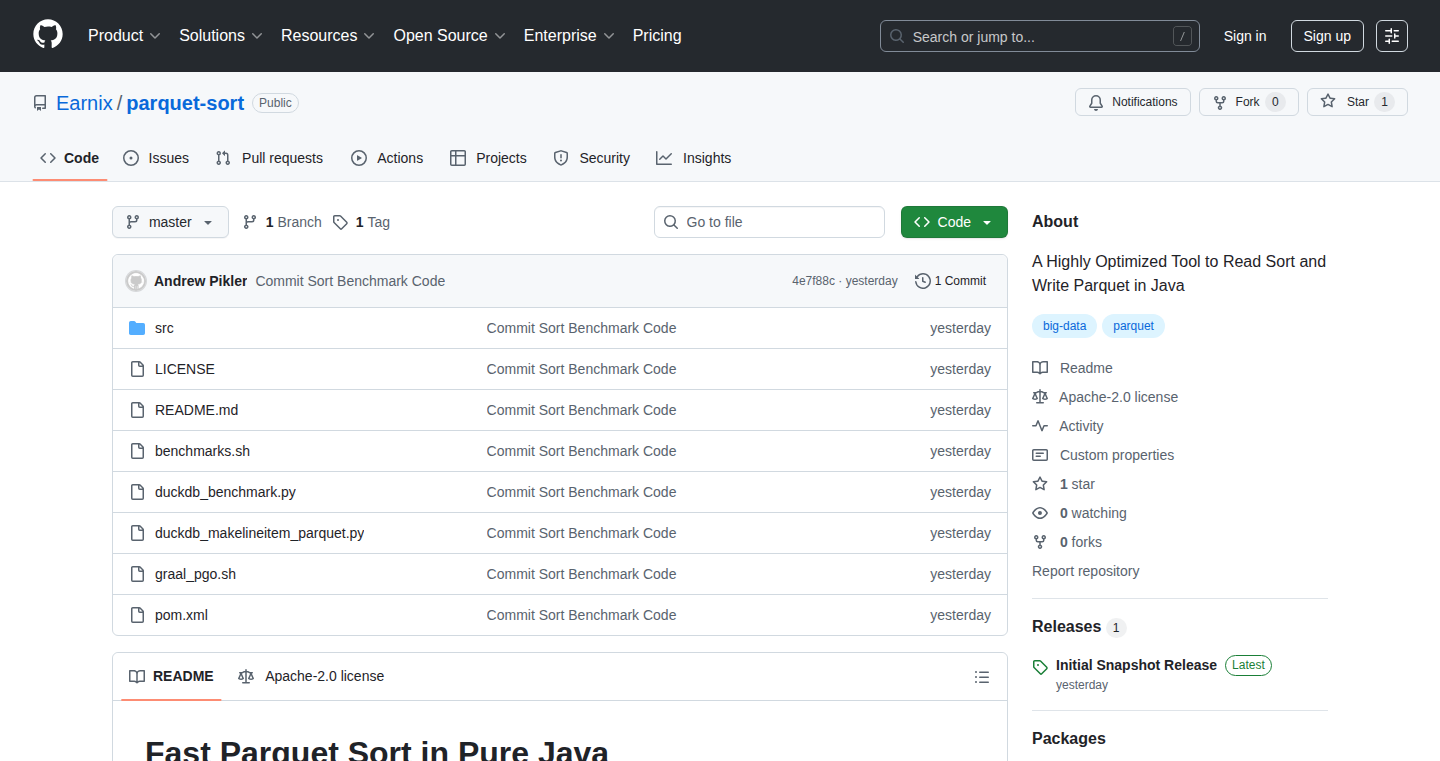Click the star icon beside 1 star
The width and height of the screenshot is (1440, 761).
pos(1040,484)
